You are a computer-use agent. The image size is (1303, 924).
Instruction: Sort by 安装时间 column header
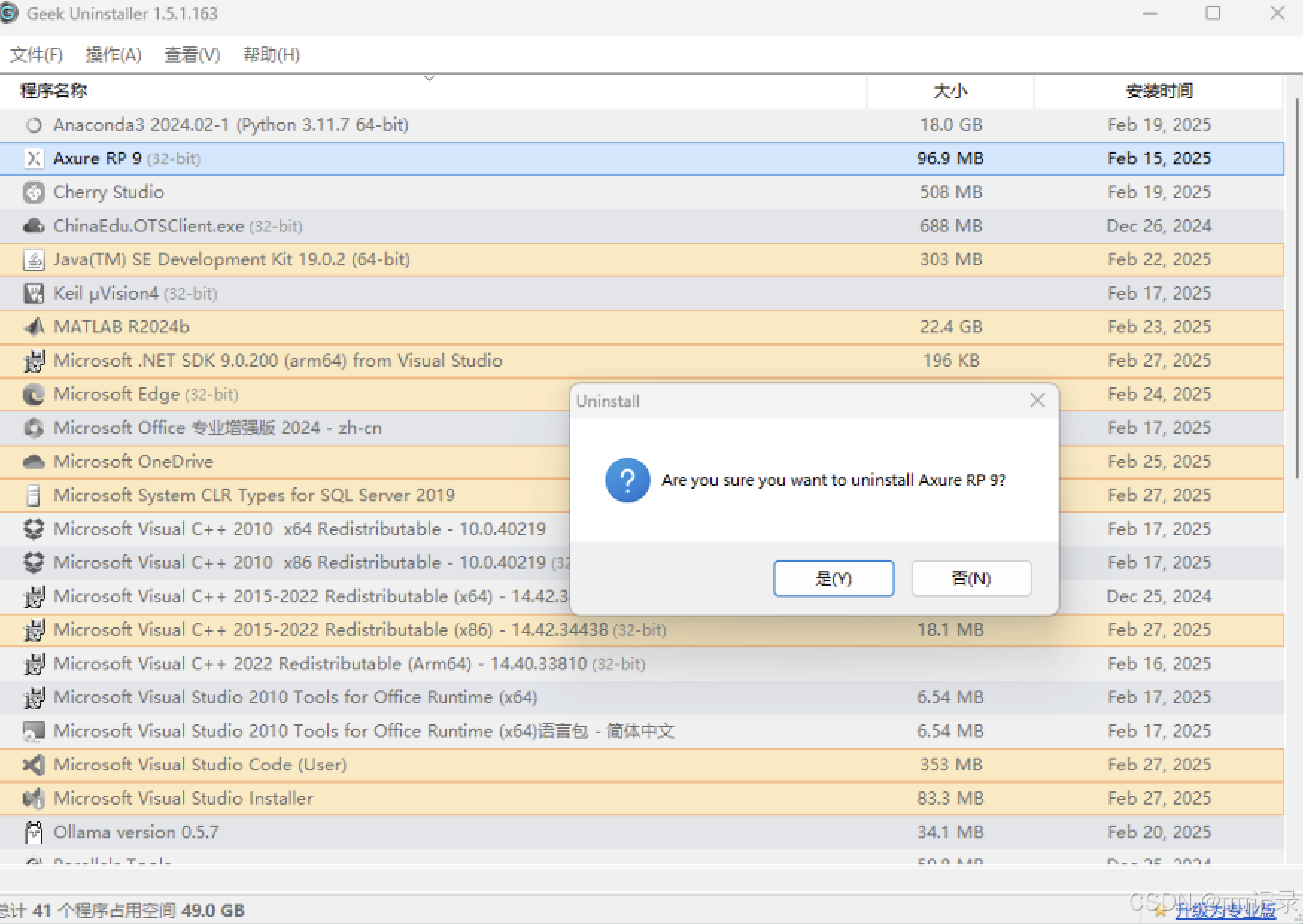pyautogui.click(x=1159, y=91)
